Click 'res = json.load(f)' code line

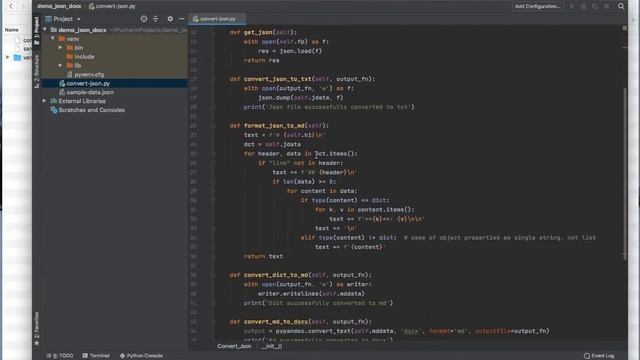[x=290, y=51]
